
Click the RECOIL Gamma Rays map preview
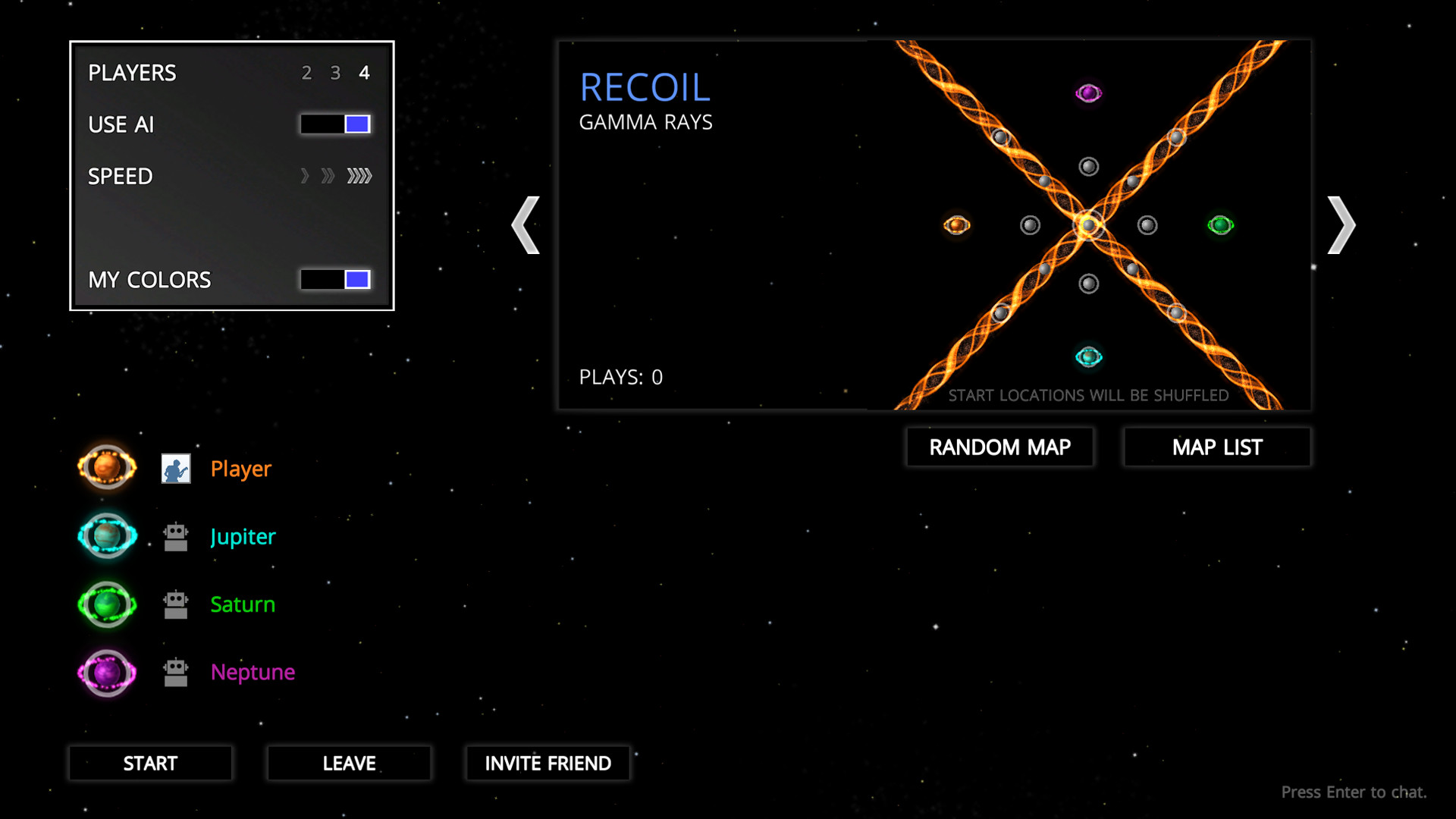(x=933, y=224)
